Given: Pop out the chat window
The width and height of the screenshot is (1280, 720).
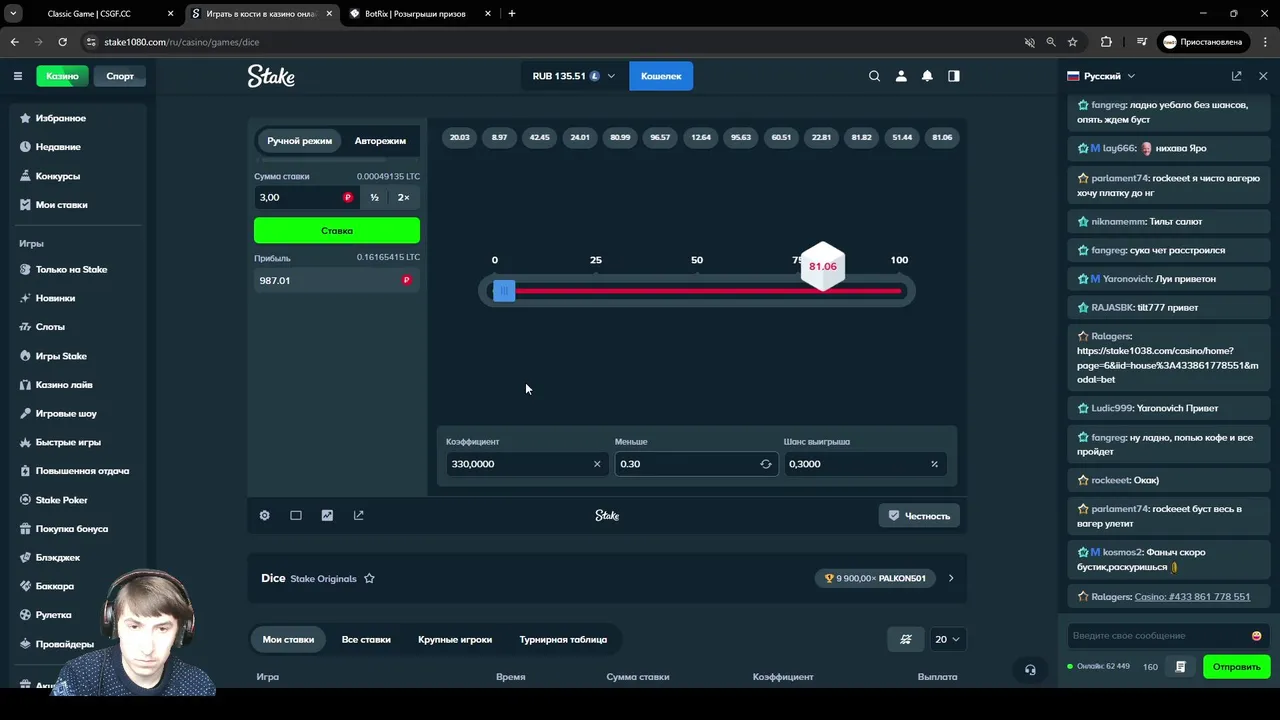Looking at the screenshot, I should 1237,76.
